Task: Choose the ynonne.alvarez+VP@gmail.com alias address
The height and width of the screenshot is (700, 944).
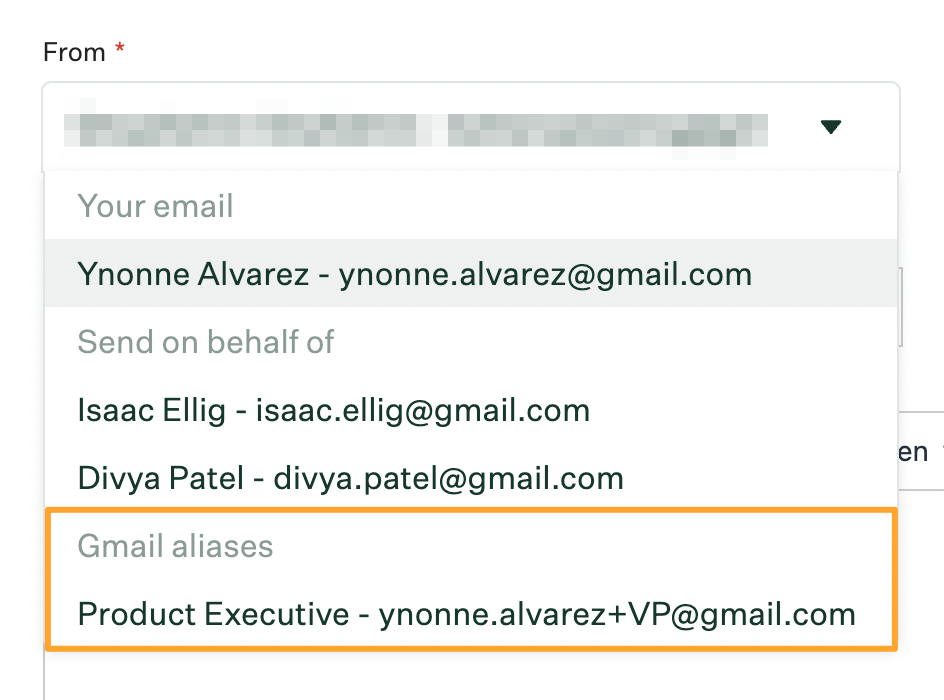Action: [617, 615]
